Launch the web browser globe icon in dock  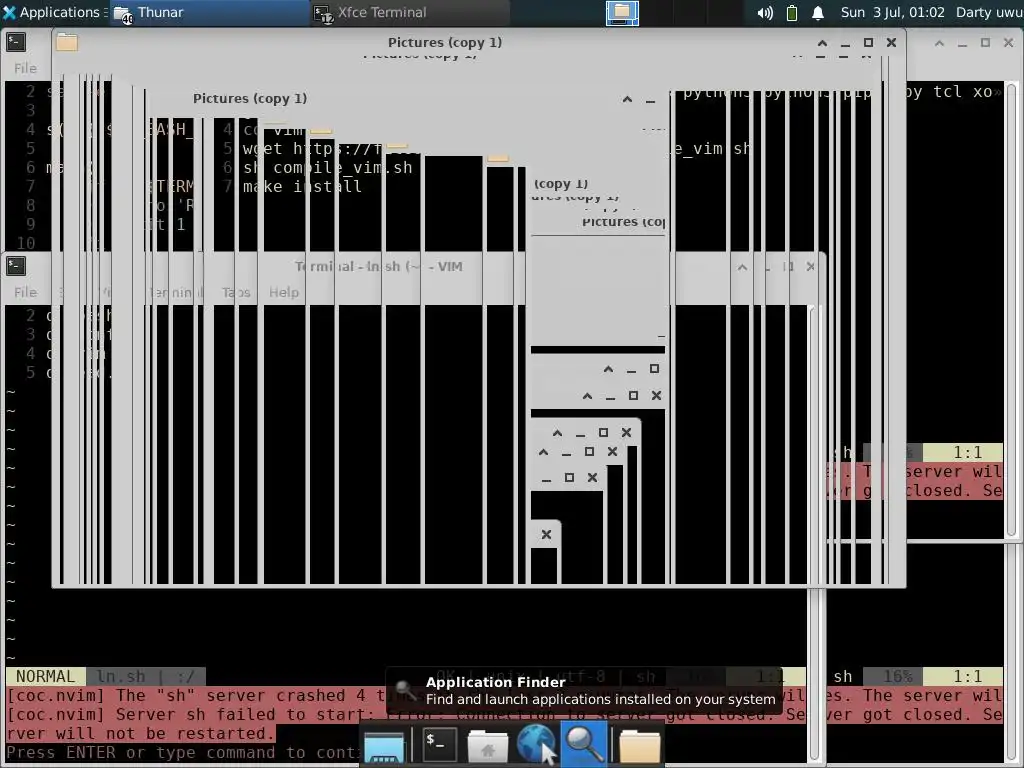(x=537, y=744)
